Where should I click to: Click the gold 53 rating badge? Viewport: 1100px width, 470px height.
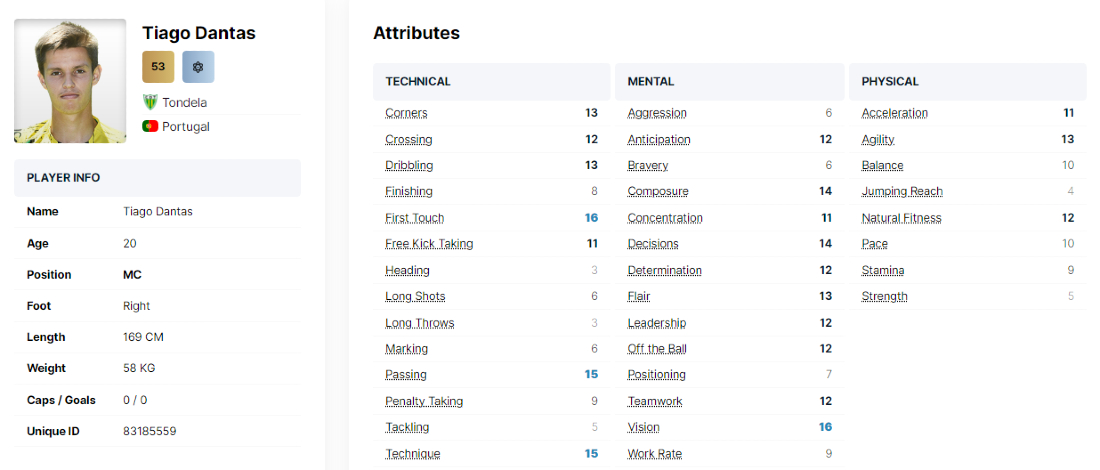158,66
